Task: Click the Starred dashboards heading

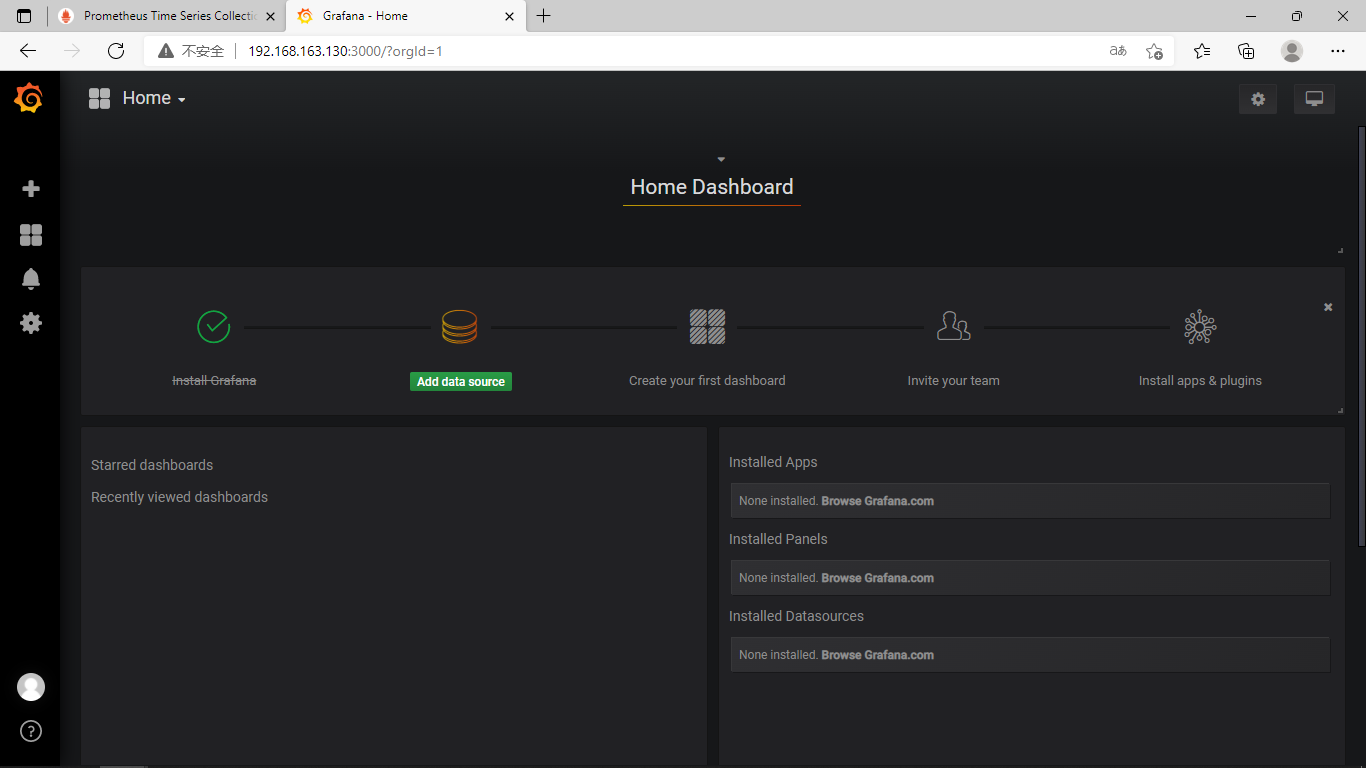Action: click(x=152, y=465)
